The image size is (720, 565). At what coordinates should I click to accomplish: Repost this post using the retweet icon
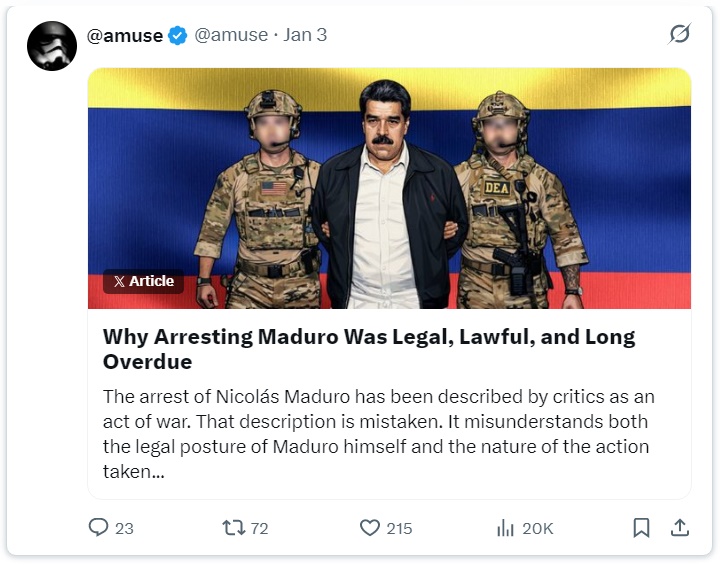click(x=232, y=527)
